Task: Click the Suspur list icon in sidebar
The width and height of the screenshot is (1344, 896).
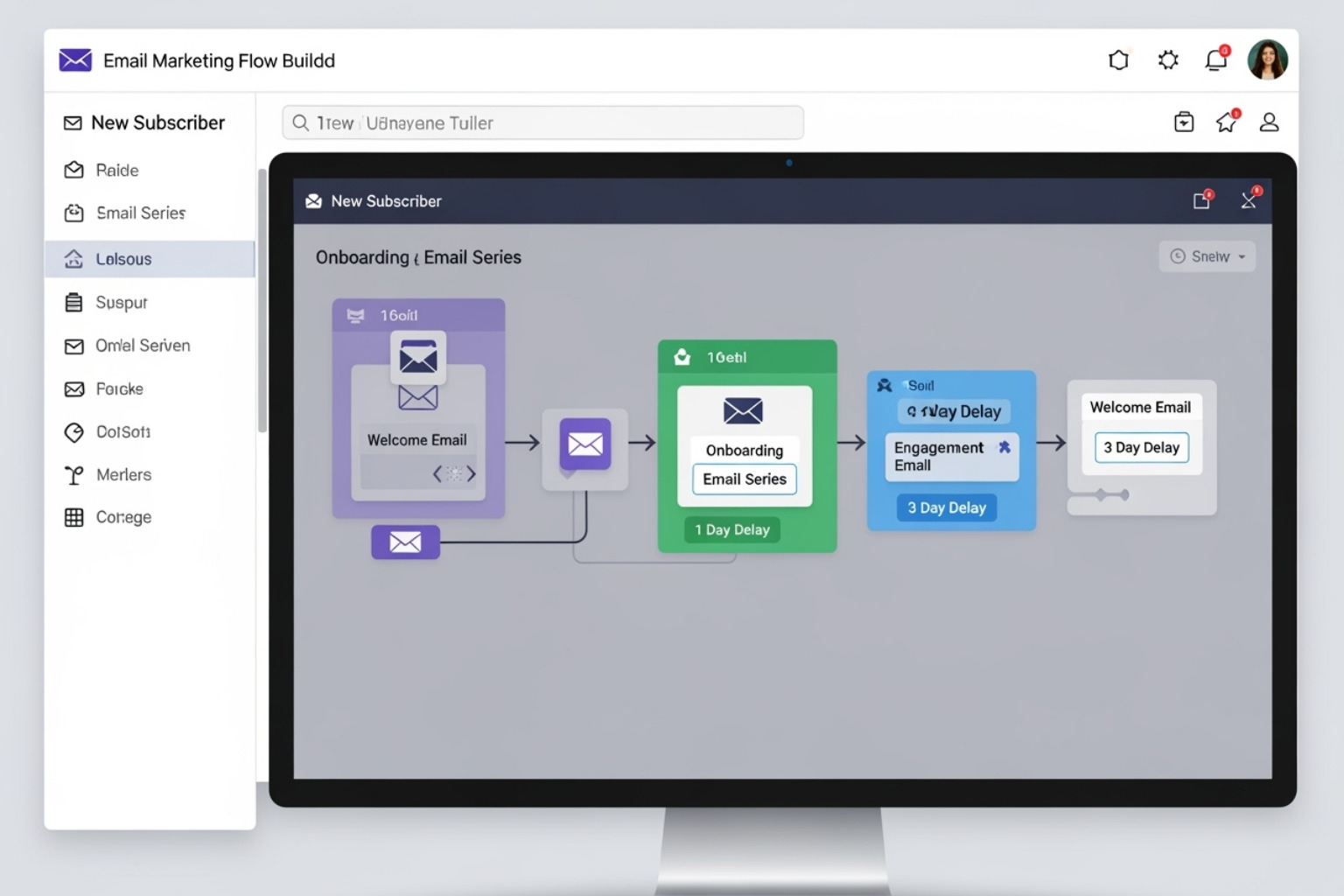Action: click(x=75, y=302)
